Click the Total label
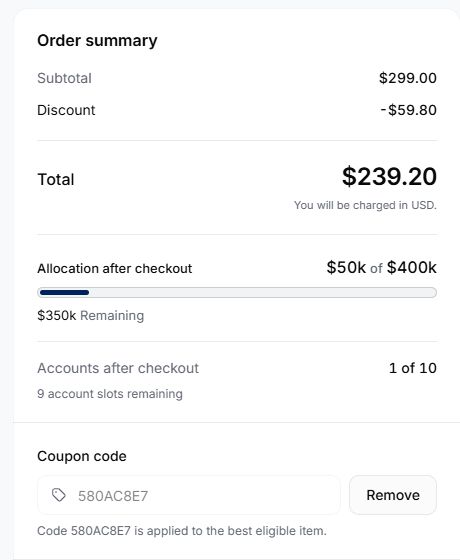 click(56, 180)
